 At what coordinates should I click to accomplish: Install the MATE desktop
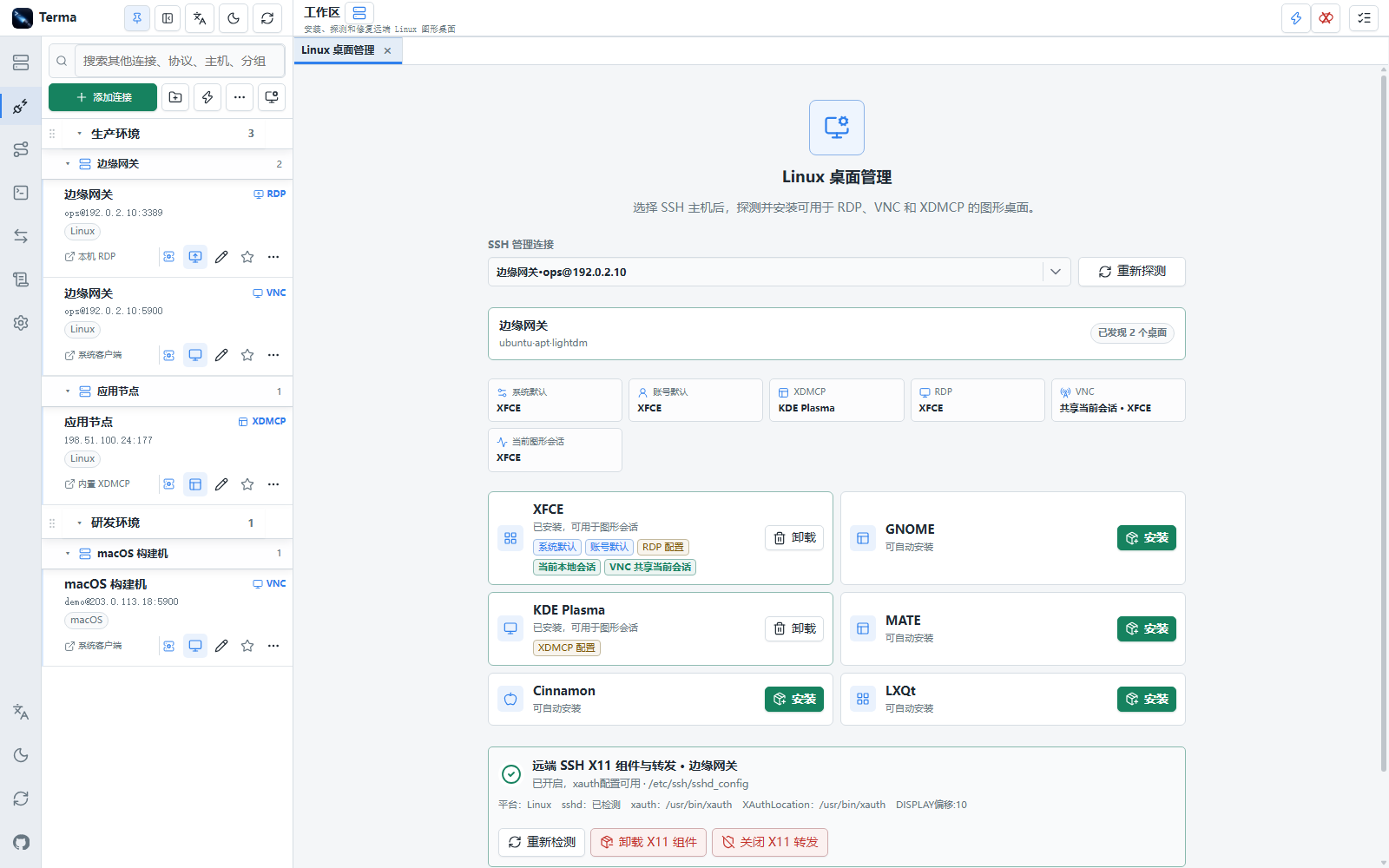pos(1147,628)
